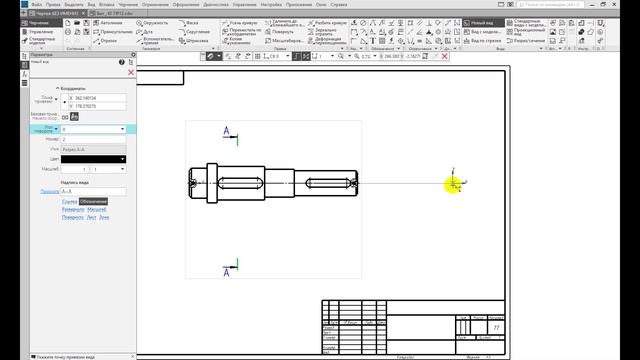The height and width of the screenshot is (360, 640).
Task: Open the Справка menu
Action: [x=339, y=4]
